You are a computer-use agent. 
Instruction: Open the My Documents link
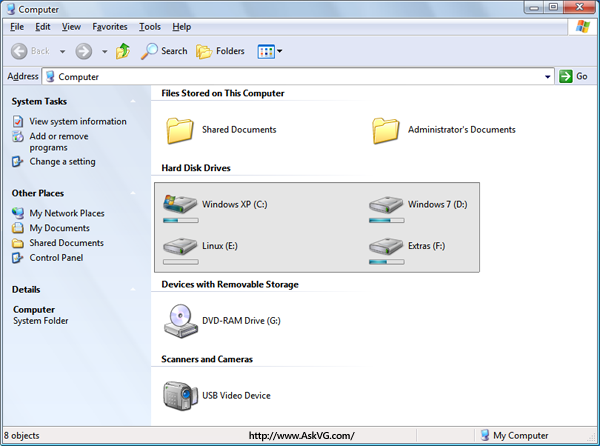coord(59,228)
